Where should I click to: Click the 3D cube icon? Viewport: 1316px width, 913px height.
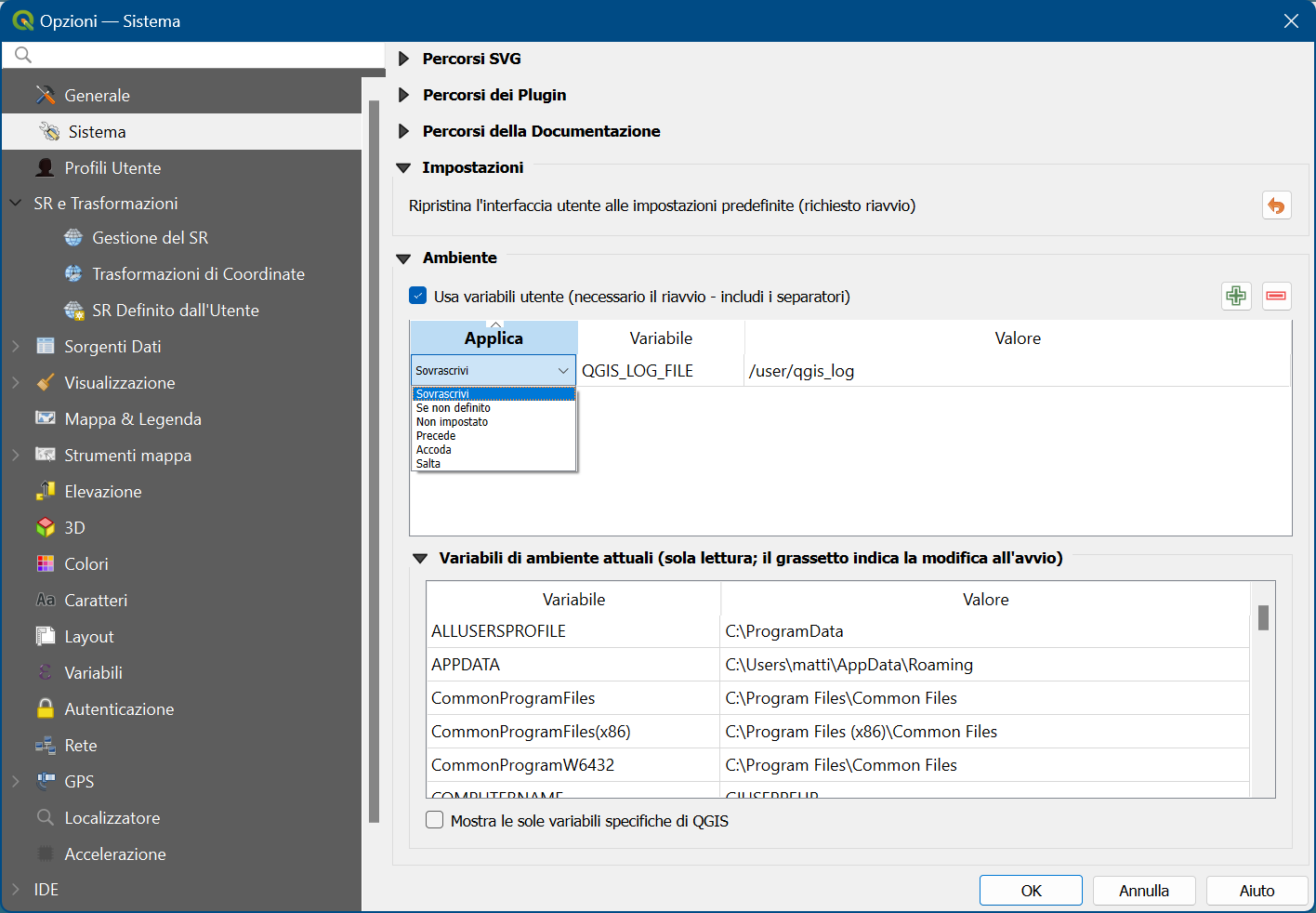[x=46, y=527]
